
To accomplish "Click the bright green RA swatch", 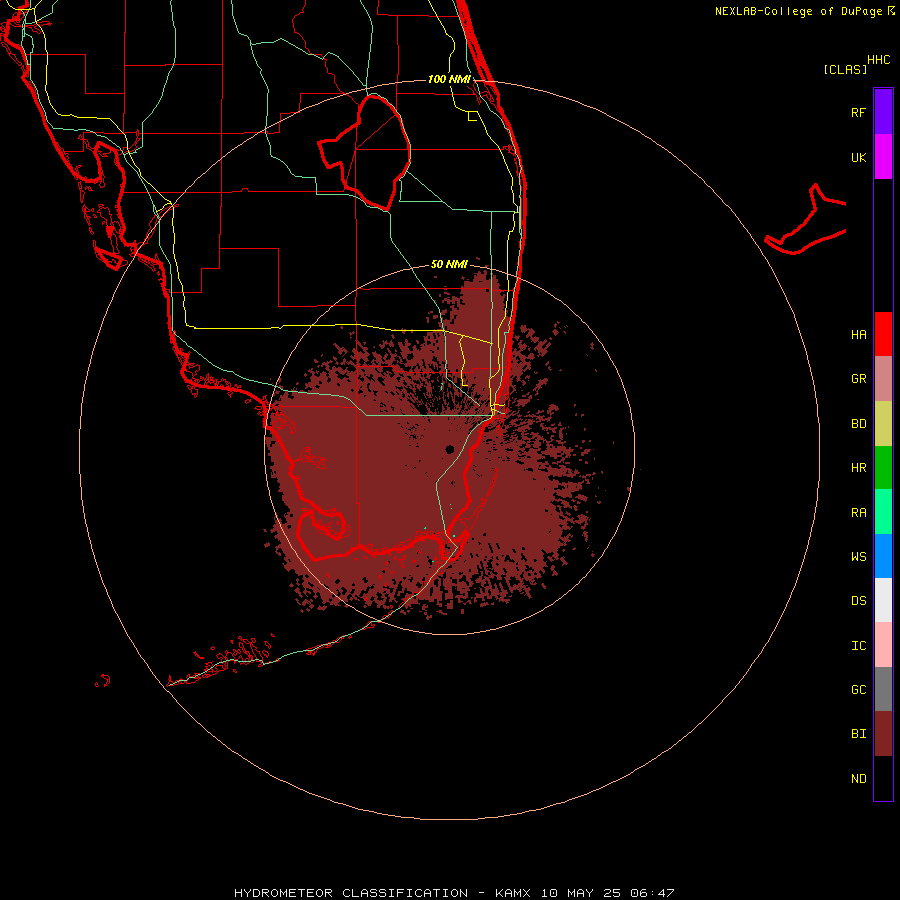I will (x=883, y=512).
